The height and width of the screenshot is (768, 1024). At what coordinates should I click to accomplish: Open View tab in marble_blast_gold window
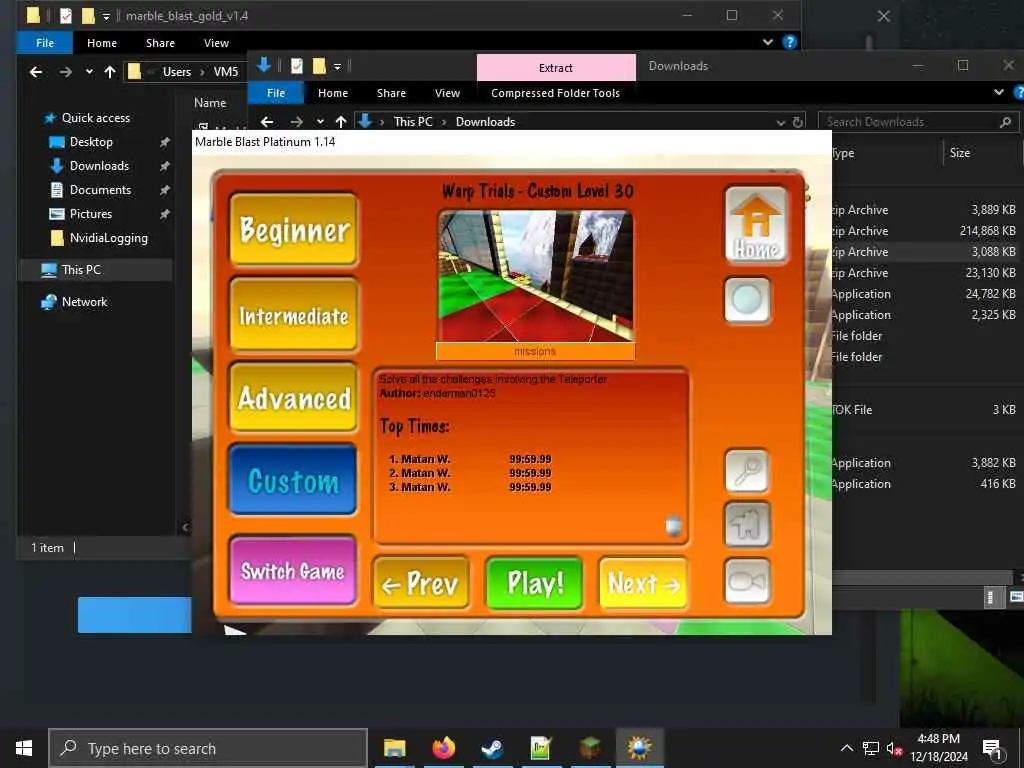[x=216, y=42]
